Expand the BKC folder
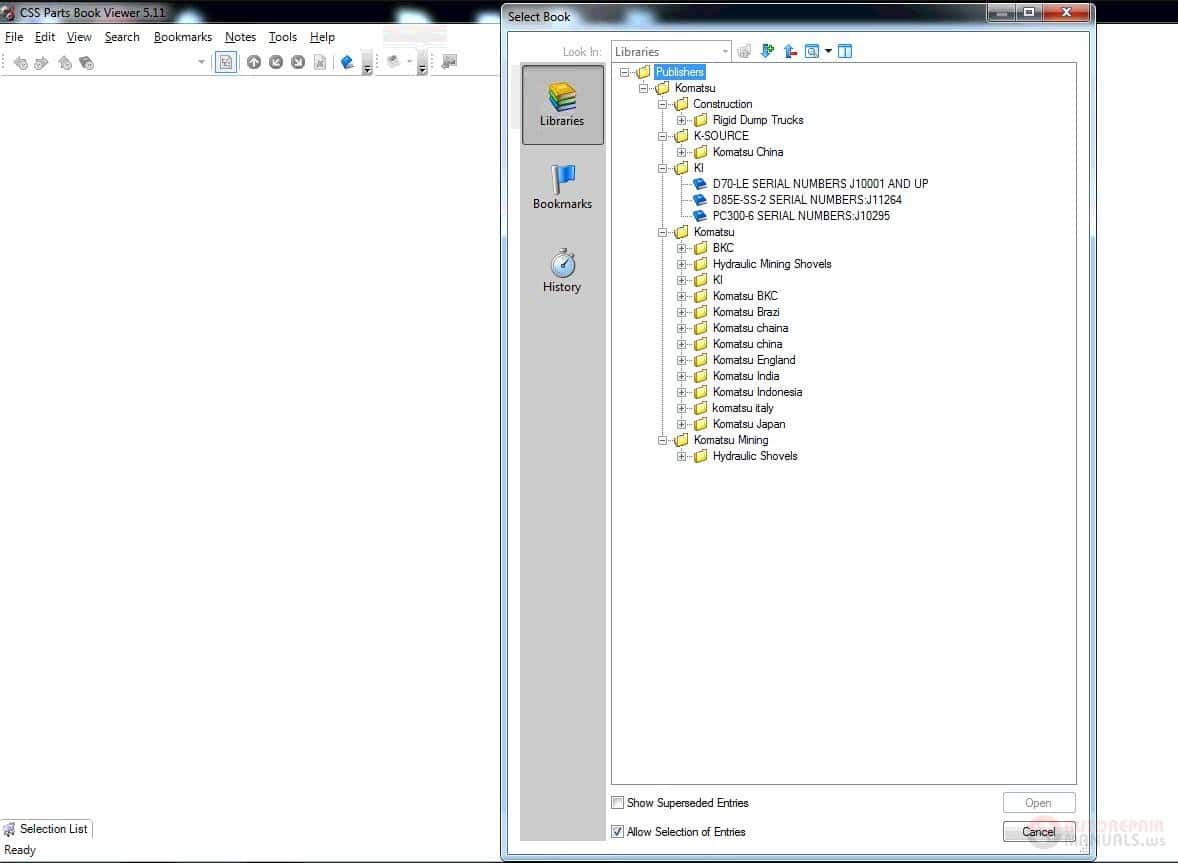The width and height of the screenshot is (1178, 863). point(681,248)
